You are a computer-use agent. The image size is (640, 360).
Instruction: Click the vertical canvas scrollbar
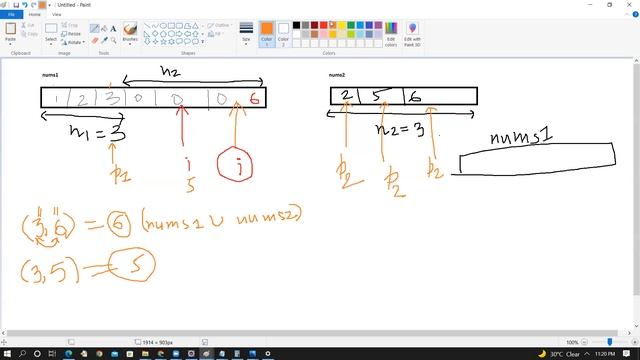pos(636,180)
